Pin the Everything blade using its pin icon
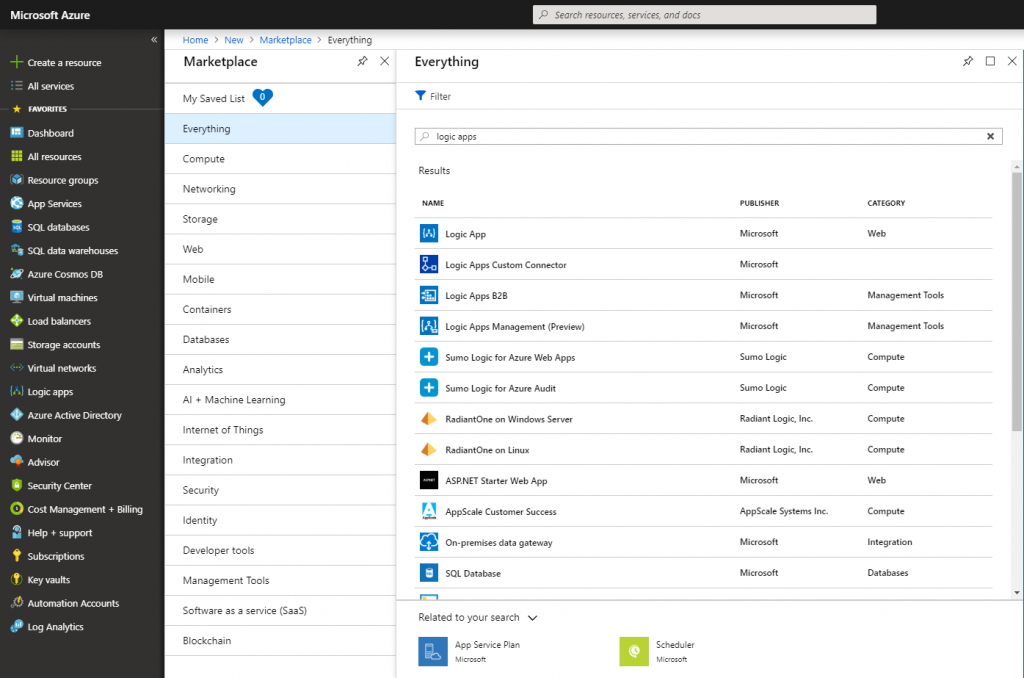 (967, 61)
